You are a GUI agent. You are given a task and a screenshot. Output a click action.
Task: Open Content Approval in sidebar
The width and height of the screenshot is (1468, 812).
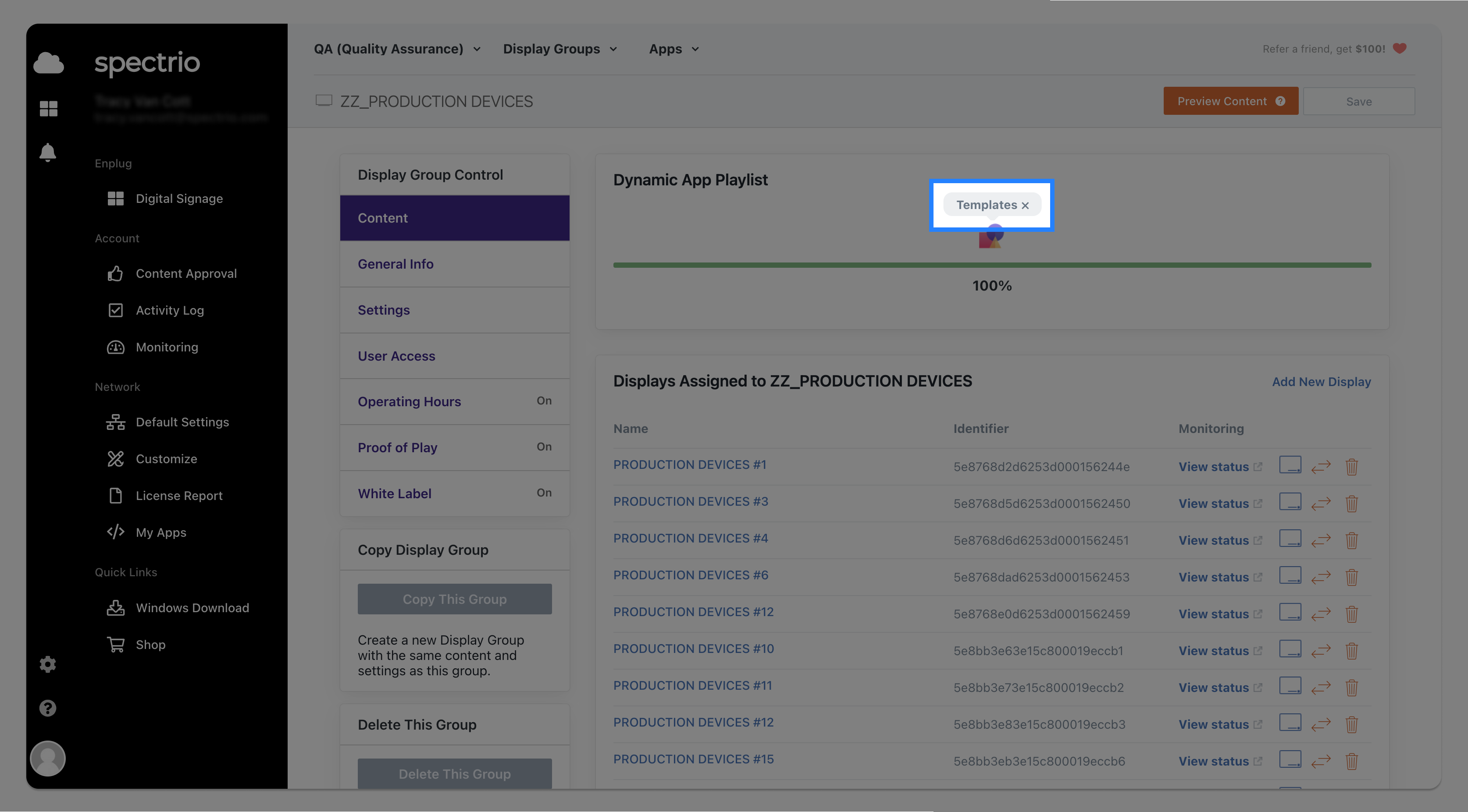pos(171,274)
